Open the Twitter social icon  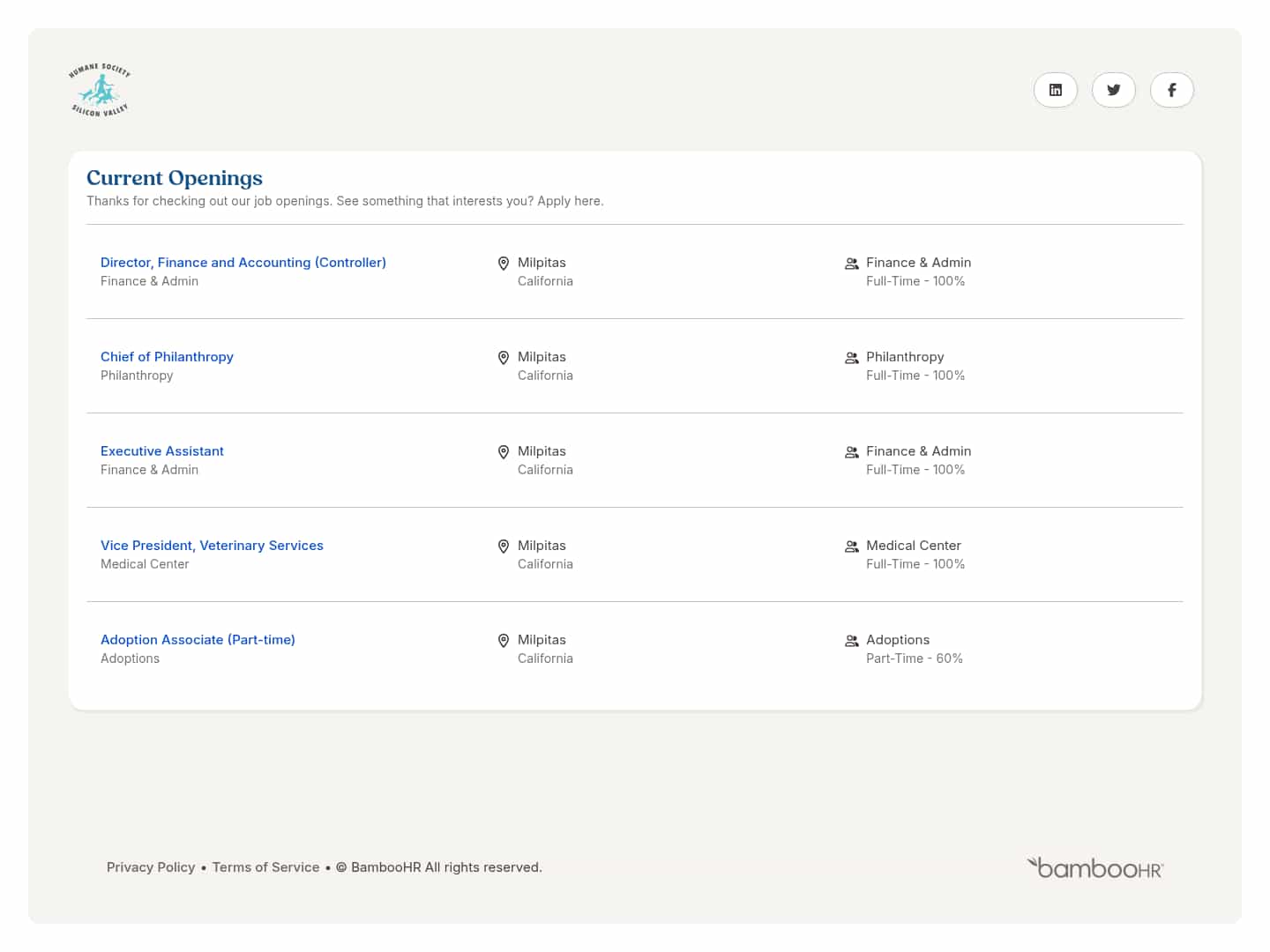click(1114, 90)
